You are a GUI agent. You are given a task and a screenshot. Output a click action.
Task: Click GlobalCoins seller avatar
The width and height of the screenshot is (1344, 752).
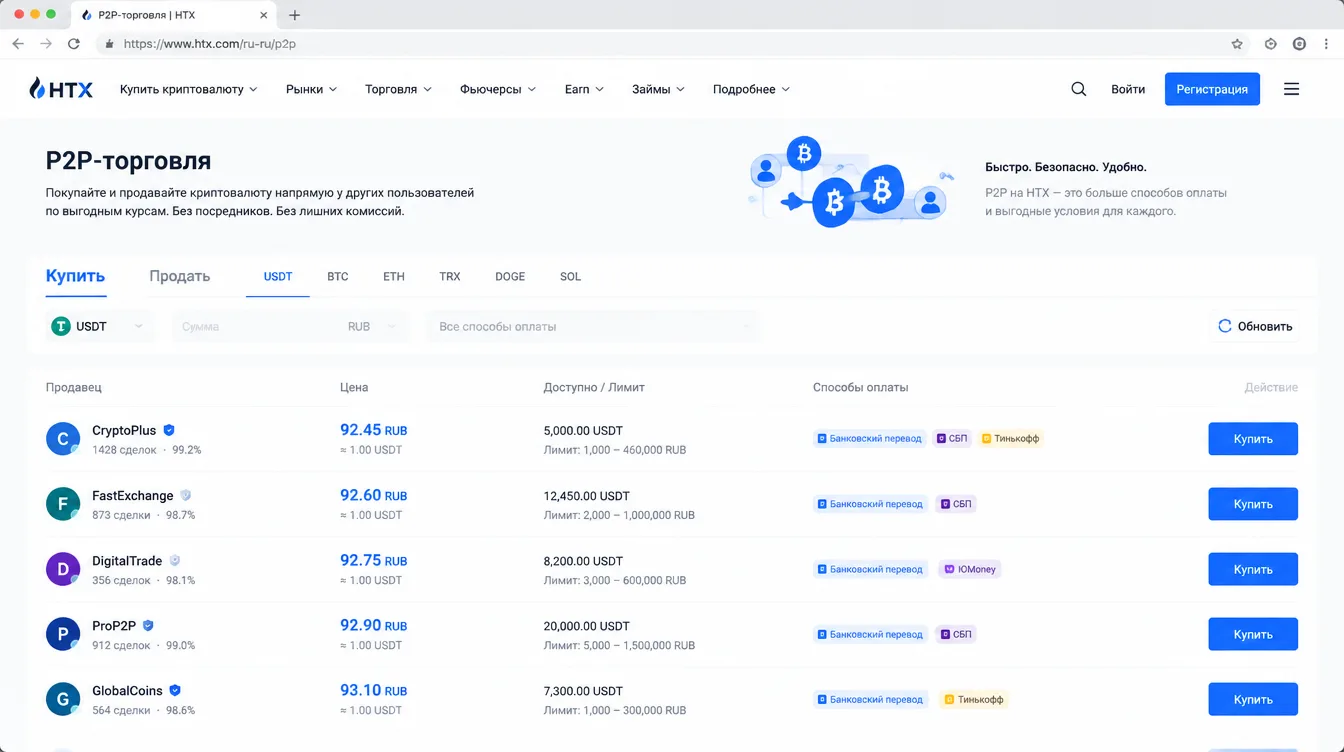coord(63,699)
